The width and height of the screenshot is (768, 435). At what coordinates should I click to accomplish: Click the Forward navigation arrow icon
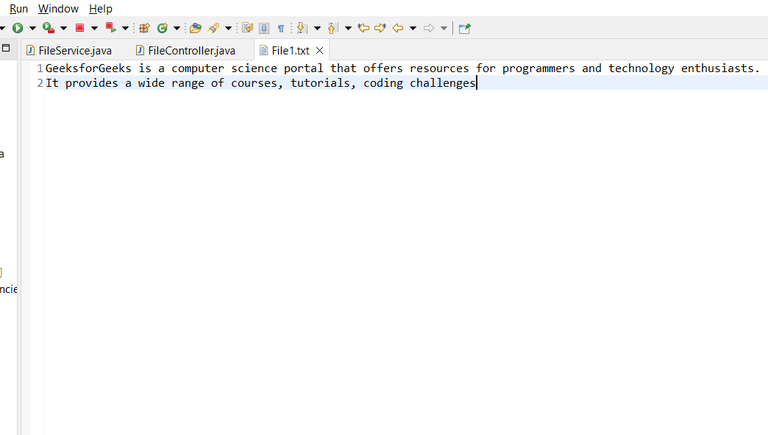click(429, 28)
